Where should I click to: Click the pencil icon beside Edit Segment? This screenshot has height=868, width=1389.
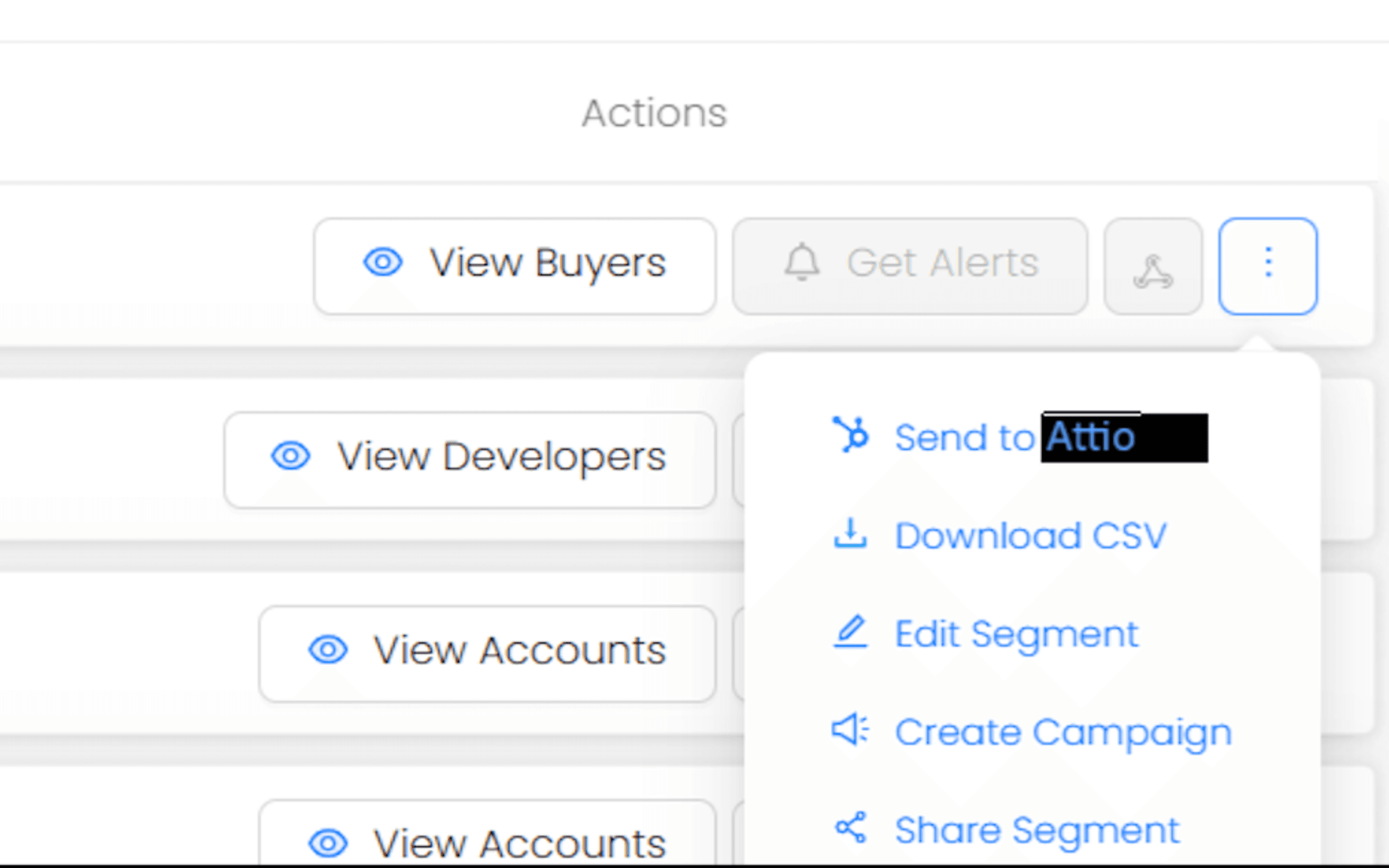(850, 632)
